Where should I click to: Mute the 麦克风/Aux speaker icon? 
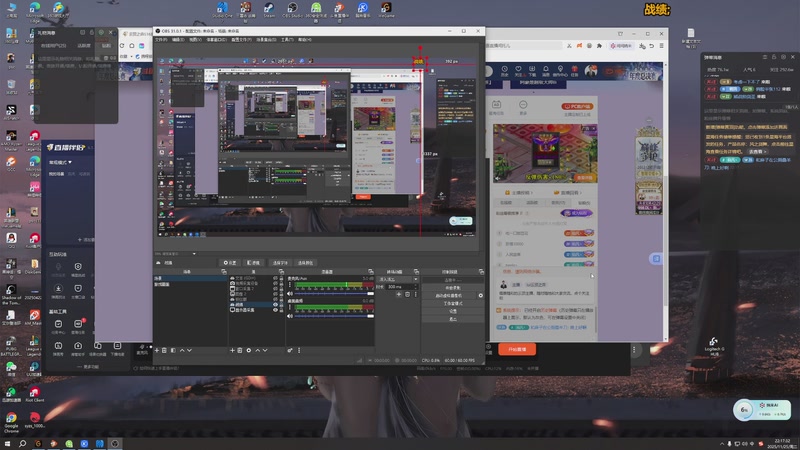pyautogui.click(x=290, y=293)
